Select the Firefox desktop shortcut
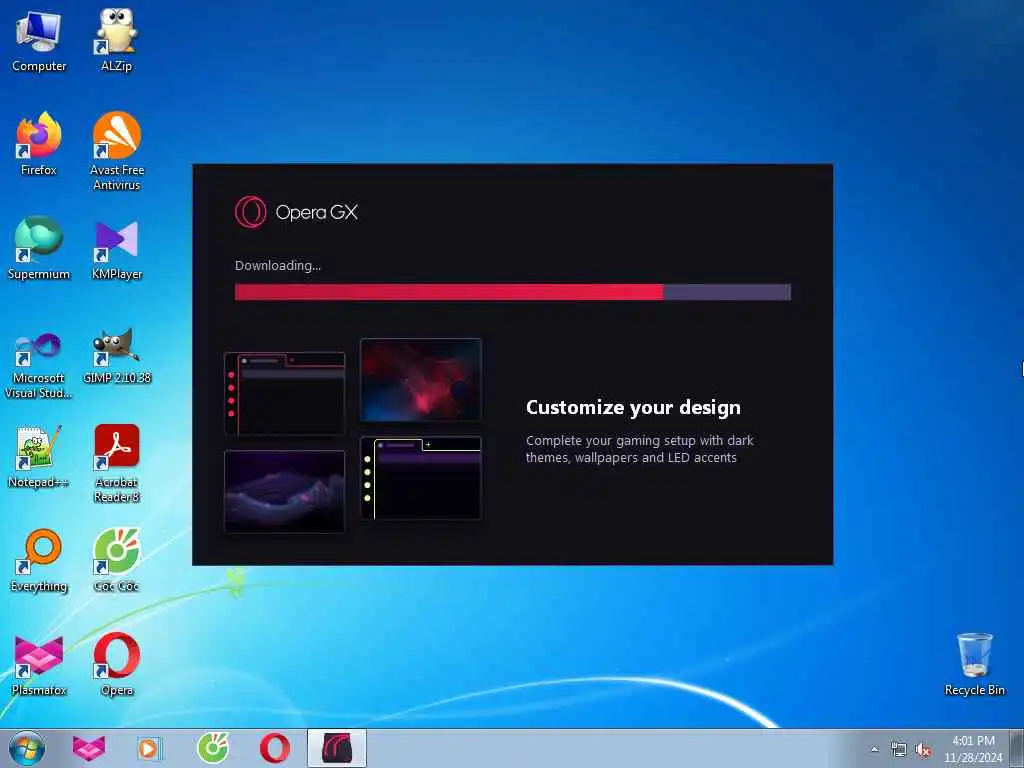The width and height of the screenshot is (1024, 768). [39, 144]
